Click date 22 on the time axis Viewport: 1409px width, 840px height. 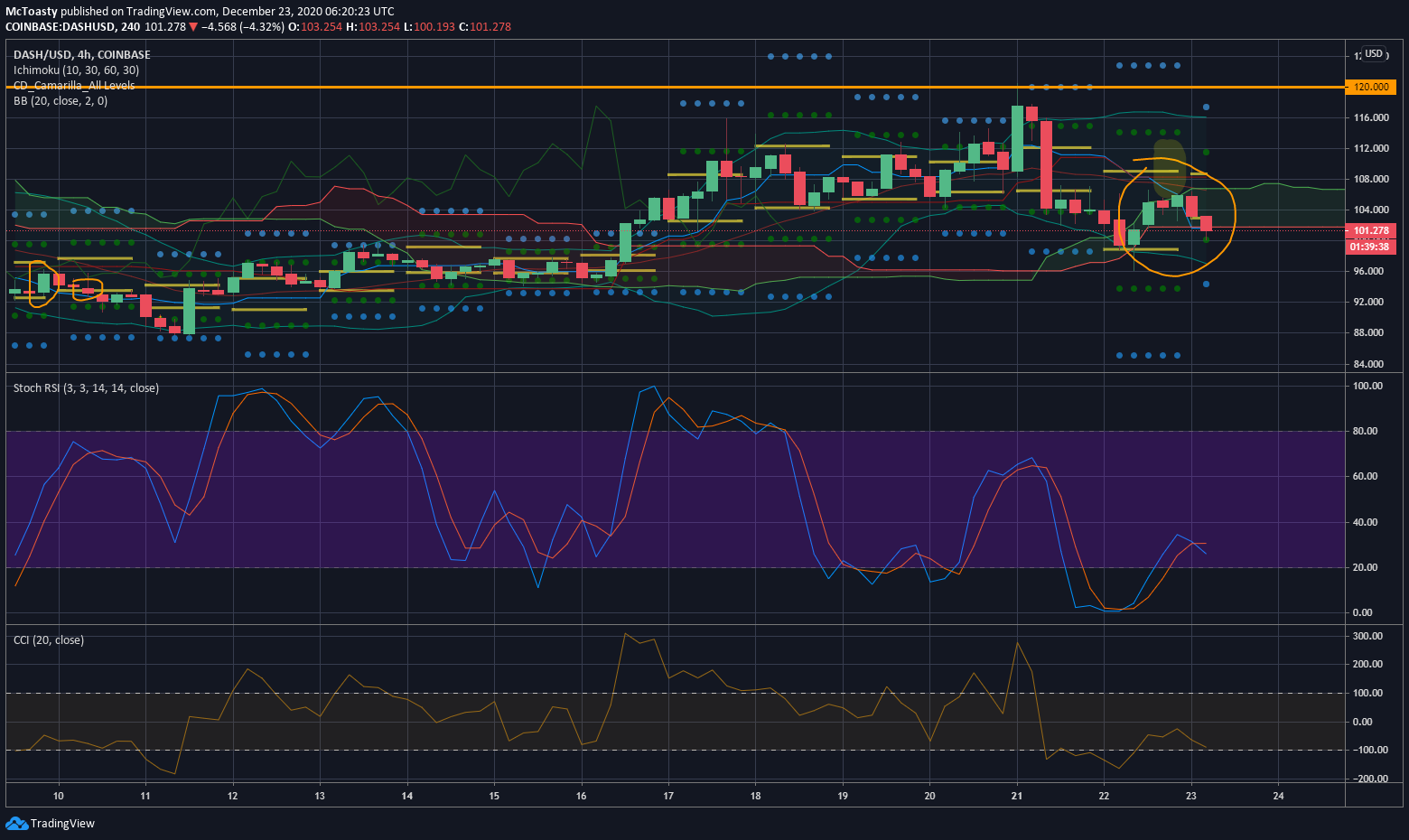point(1105,796)
